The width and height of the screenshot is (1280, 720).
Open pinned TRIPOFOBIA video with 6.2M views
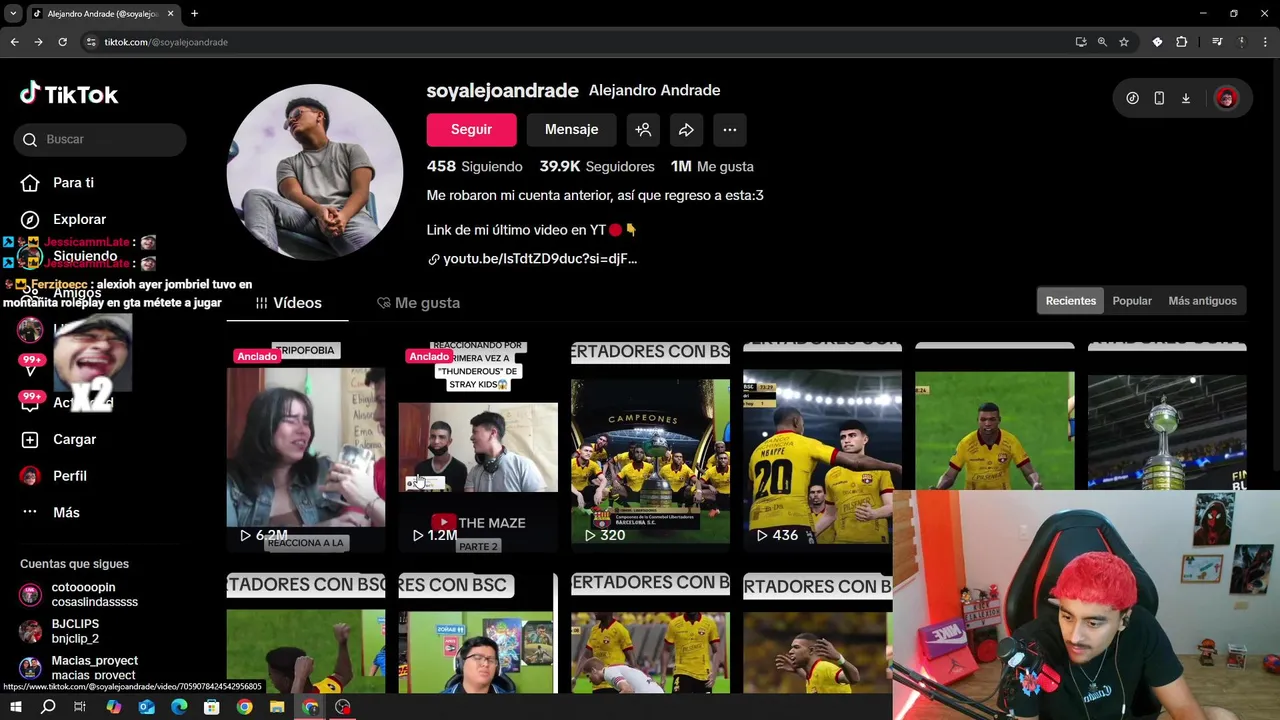306,446
